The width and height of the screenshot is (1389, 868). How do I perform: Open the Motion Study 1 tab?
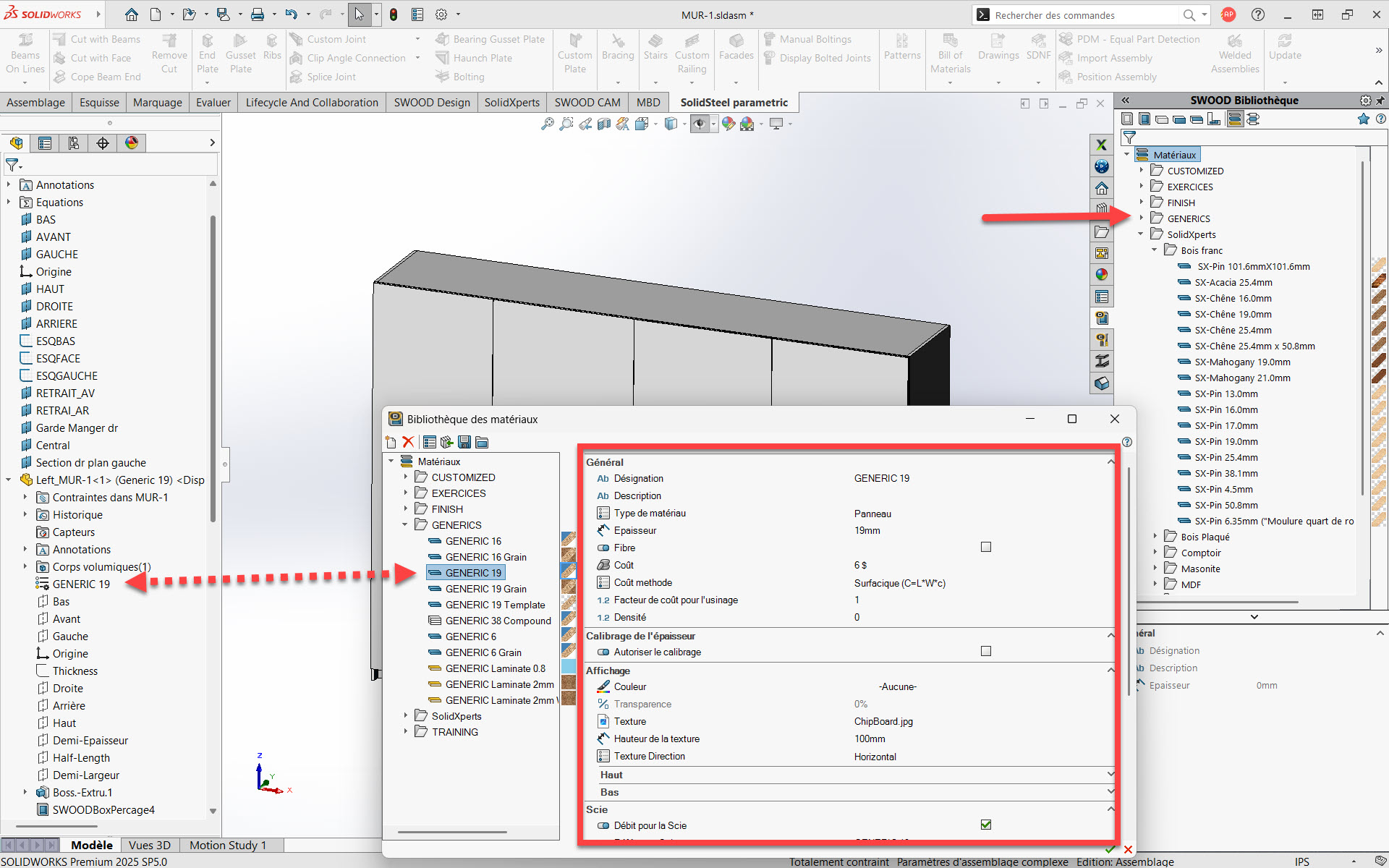(x=227, y=845)
